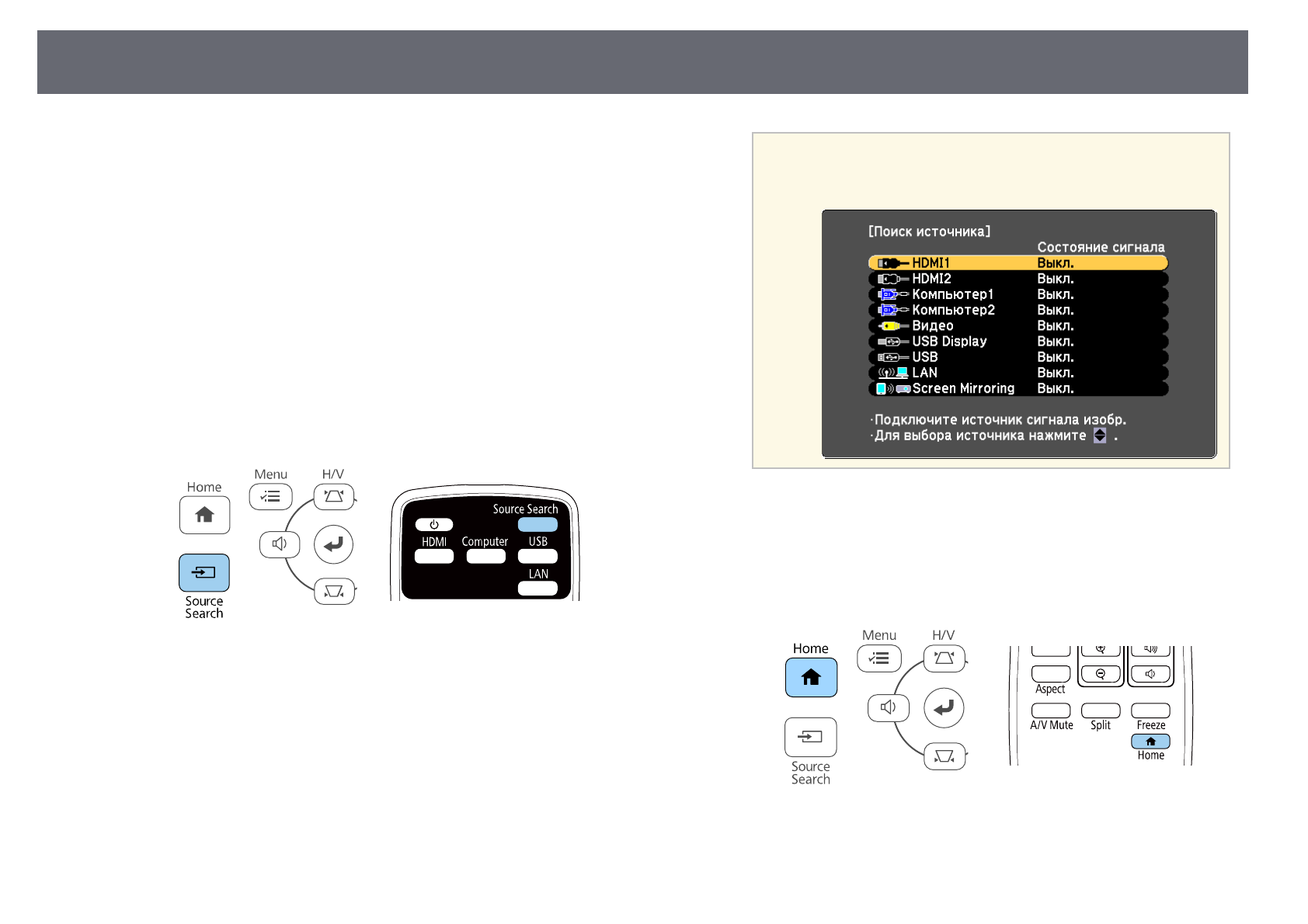Click the power button on the remote
1308x924 pixels.
point(433,525)
